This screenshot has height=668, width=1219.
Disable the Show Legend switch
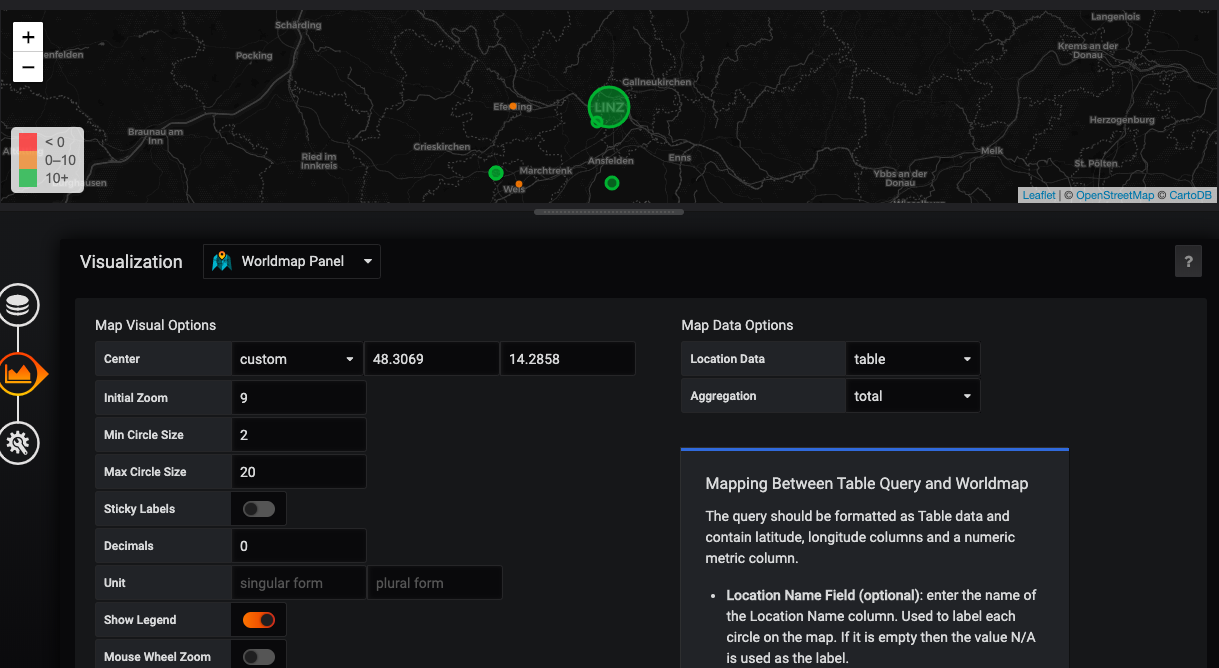259,620
